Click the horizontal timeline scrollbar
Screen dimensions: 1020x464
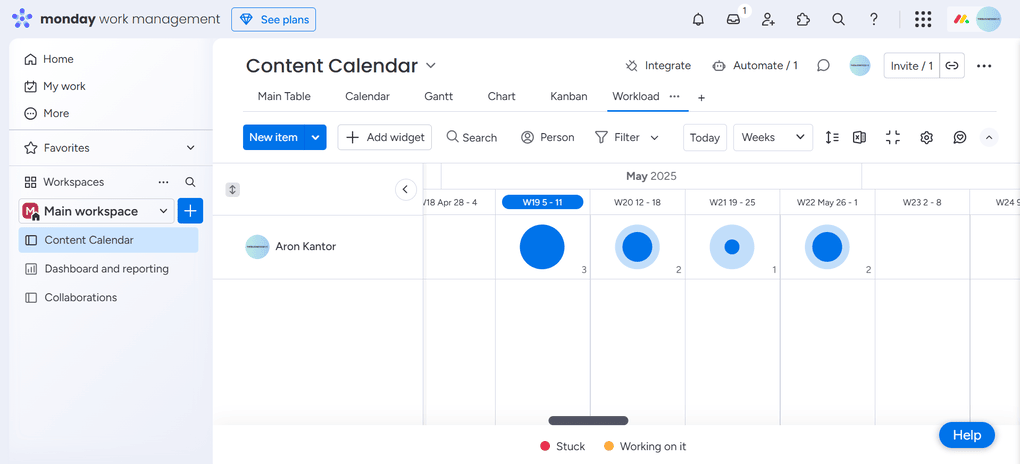tap(588, 421)
